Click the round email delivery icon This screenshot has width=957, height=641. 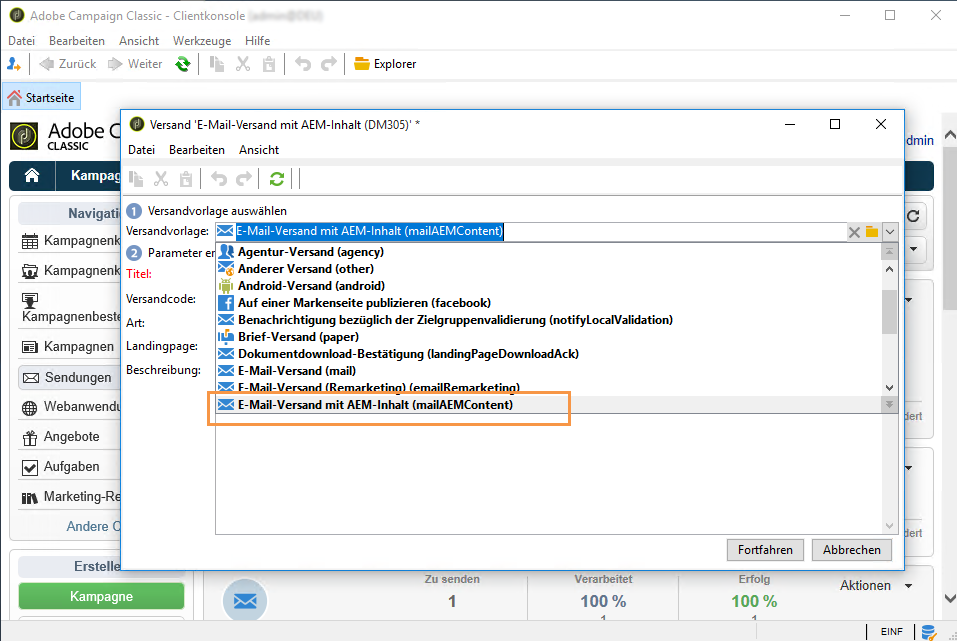coord(245,601)
